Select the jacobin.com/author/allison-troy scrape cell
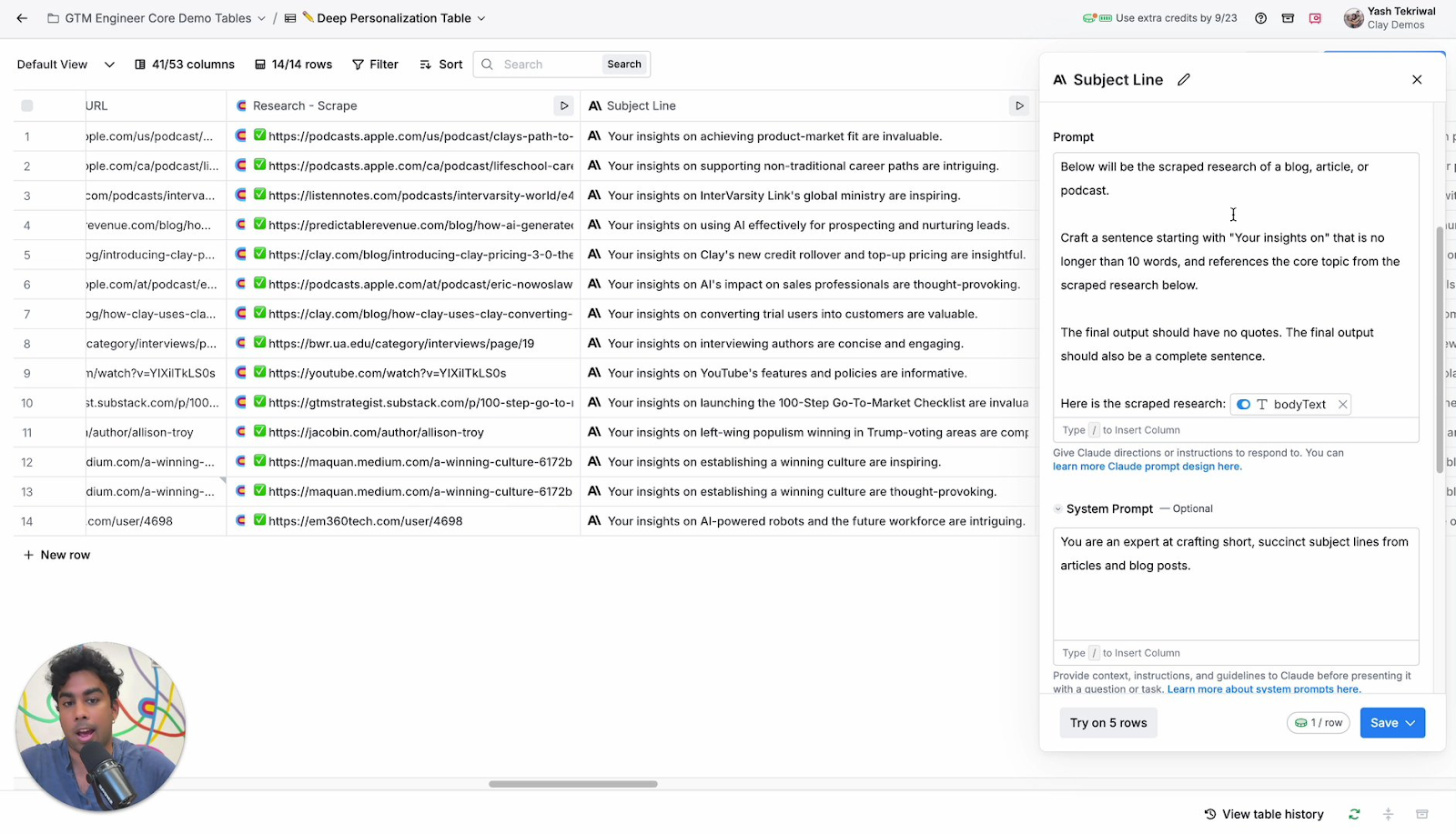 tap(403, 432)
